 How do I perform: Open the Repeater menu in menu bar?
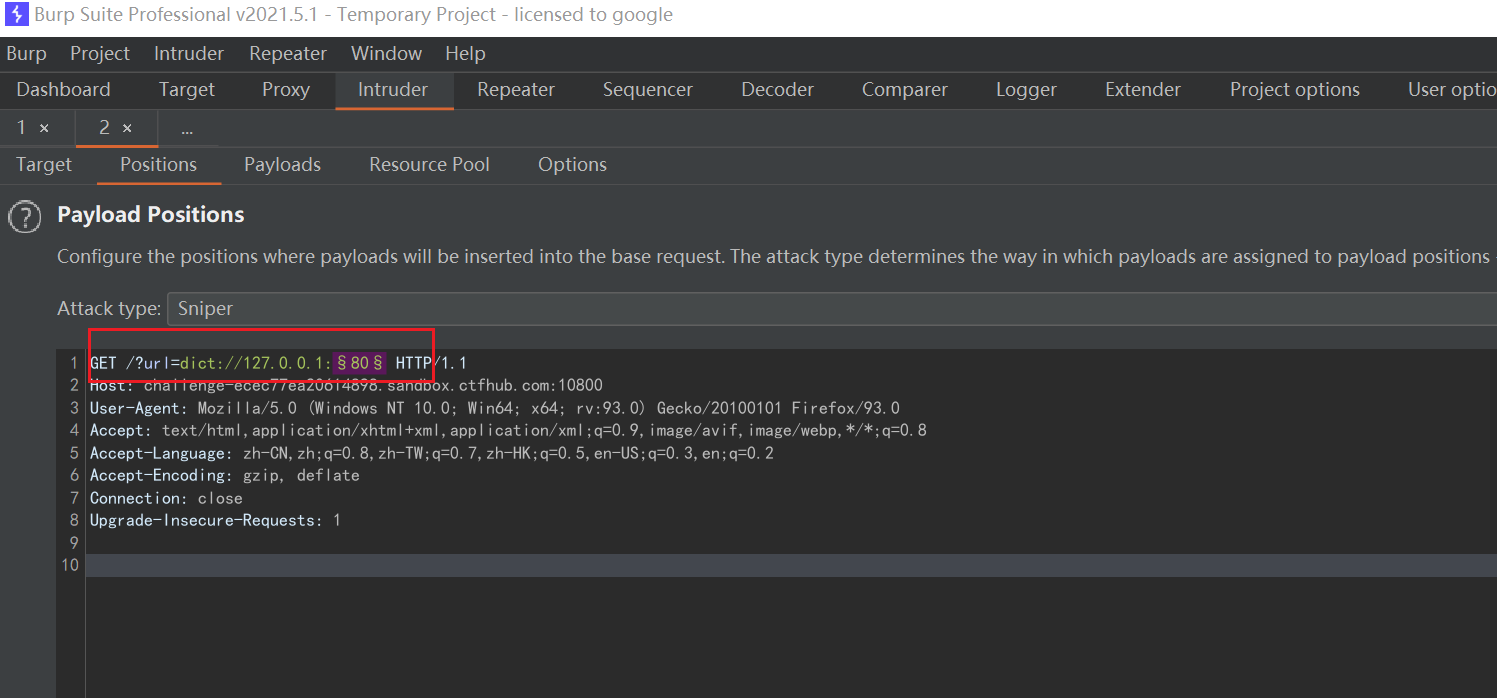click(288, 54)
